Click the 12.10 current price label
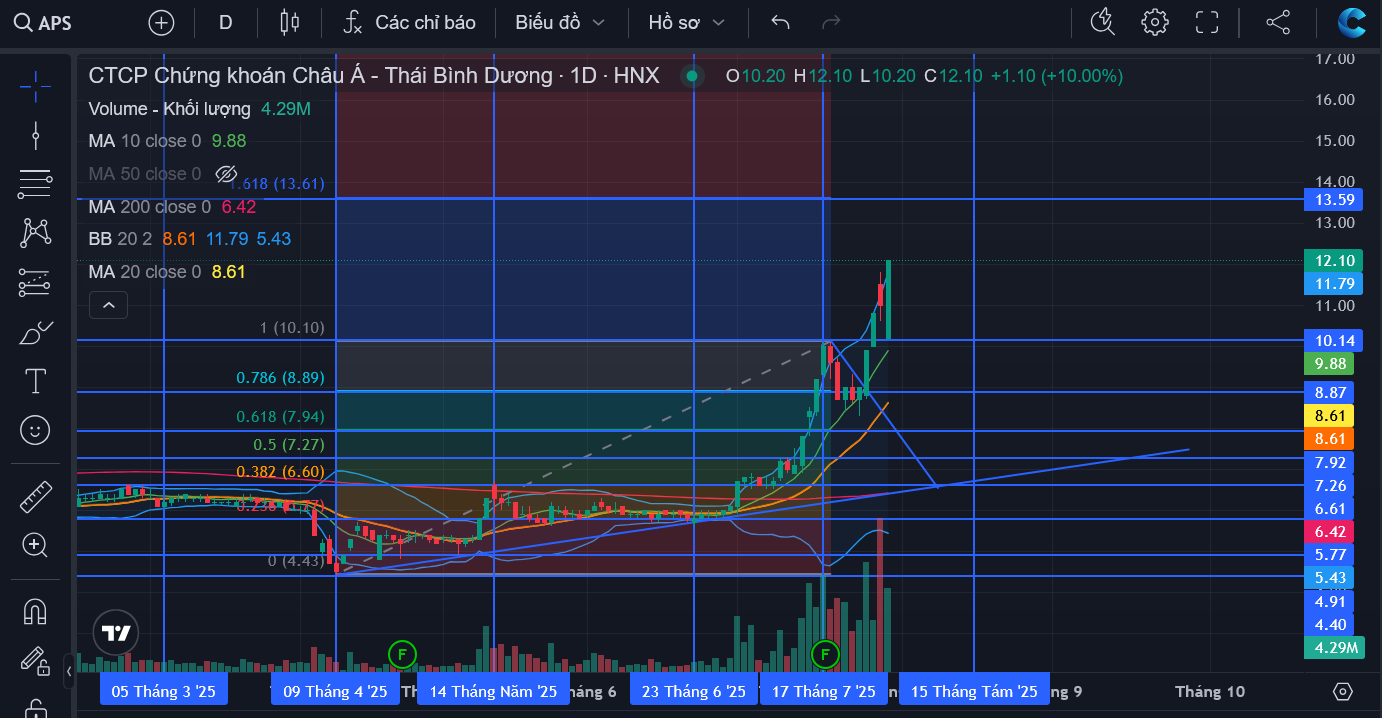 pos(1335,260)
